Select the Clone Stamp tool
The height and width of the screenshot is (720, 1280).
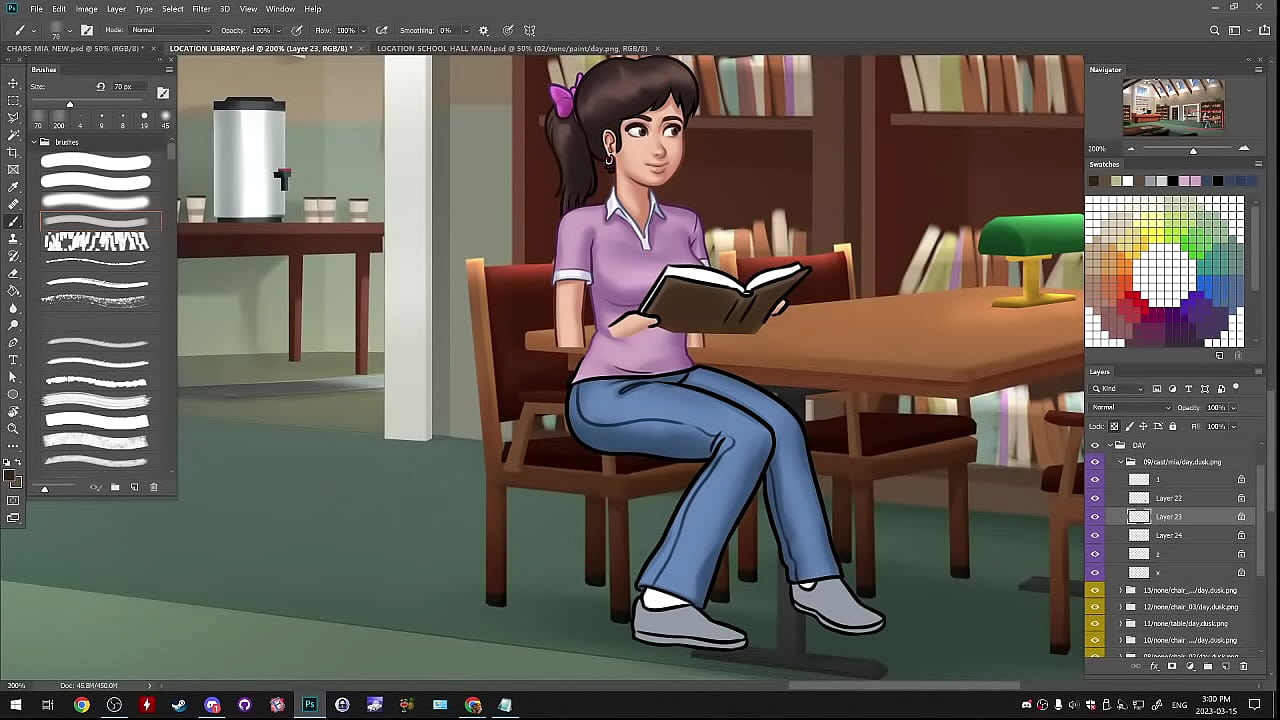click(x=13, y=239)
